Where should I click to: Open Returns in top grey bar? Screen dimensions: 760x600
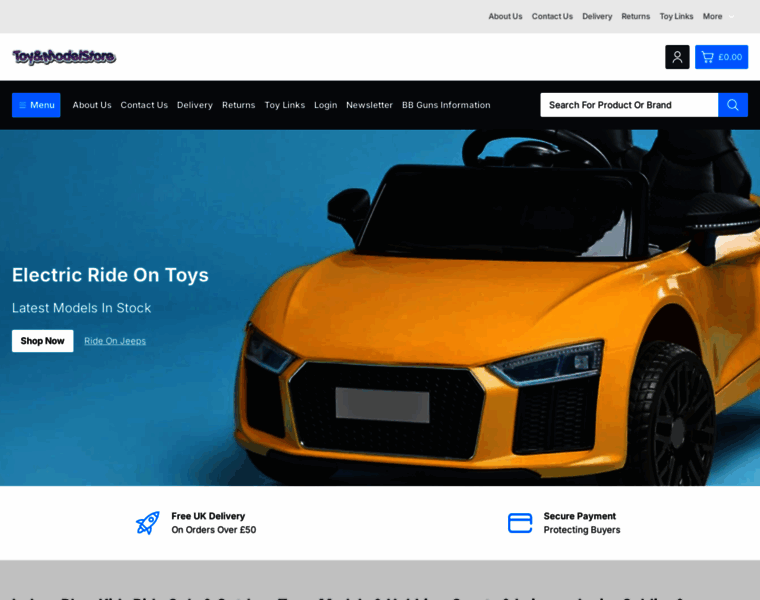(x=635, y=16)
